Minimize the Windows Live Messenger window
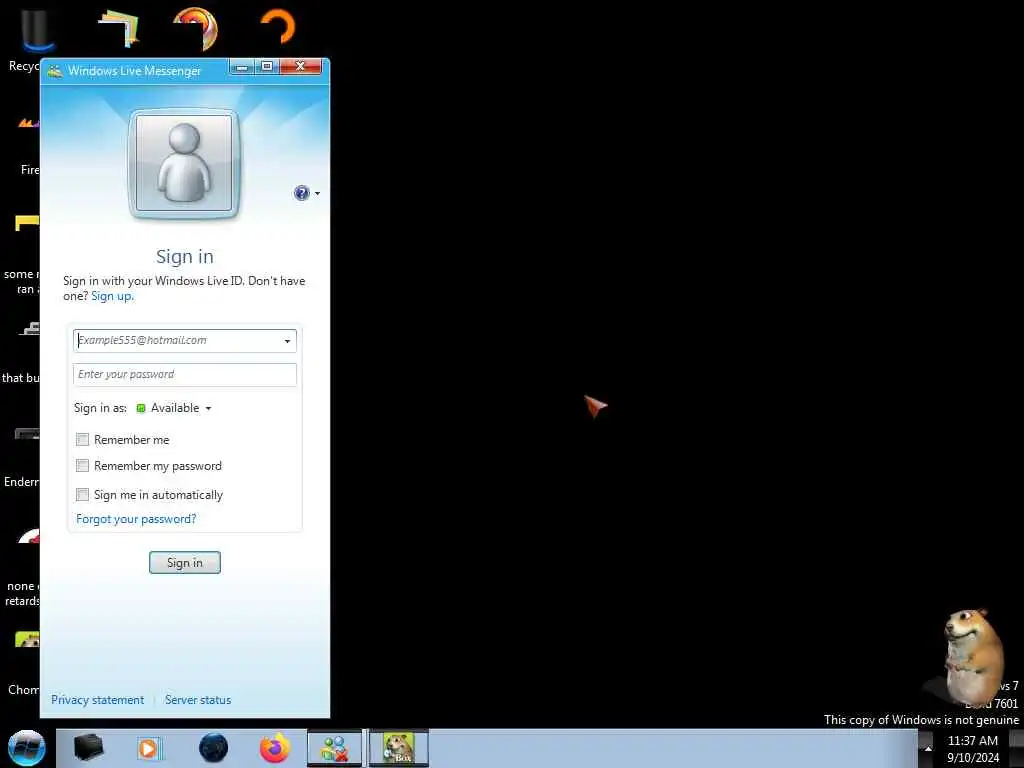Viewport: 1024px width, 768px height. 242,67
